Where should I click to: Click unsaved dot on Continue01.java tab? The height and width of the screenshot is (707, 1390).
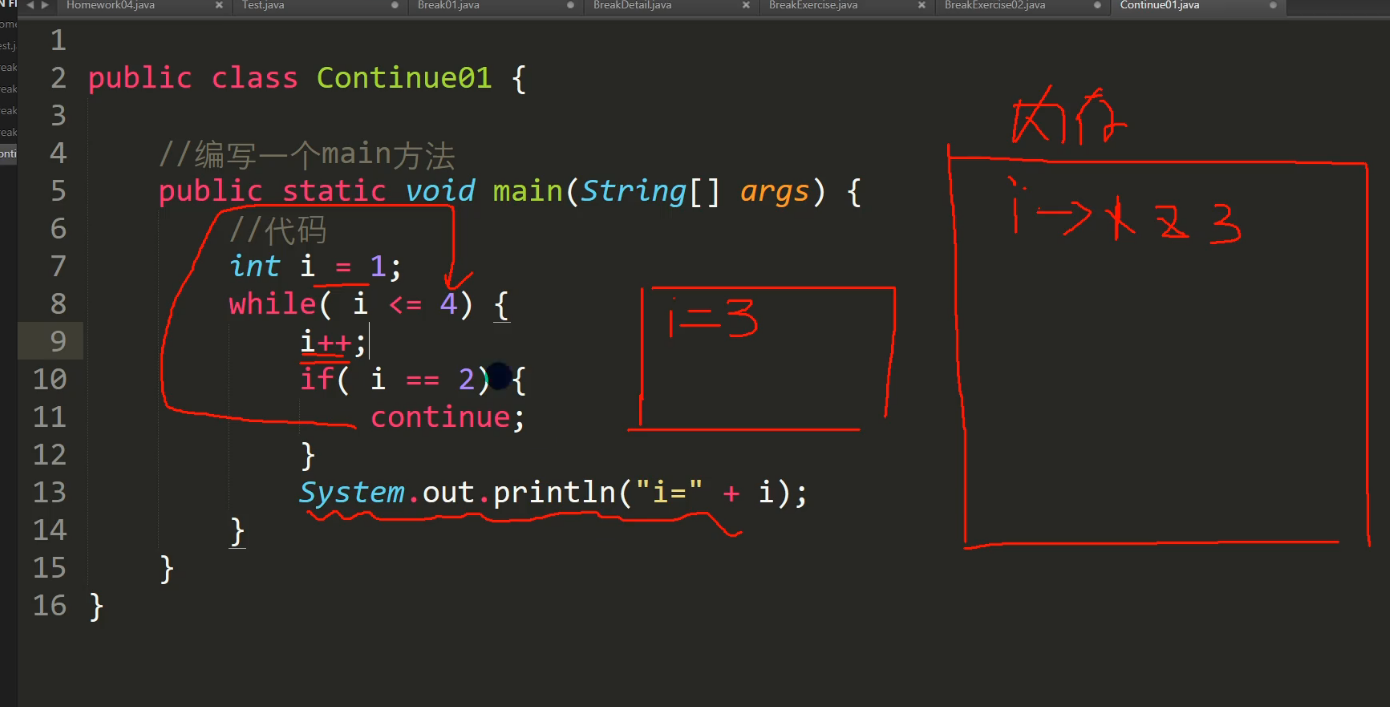(x=1273, y=5)
